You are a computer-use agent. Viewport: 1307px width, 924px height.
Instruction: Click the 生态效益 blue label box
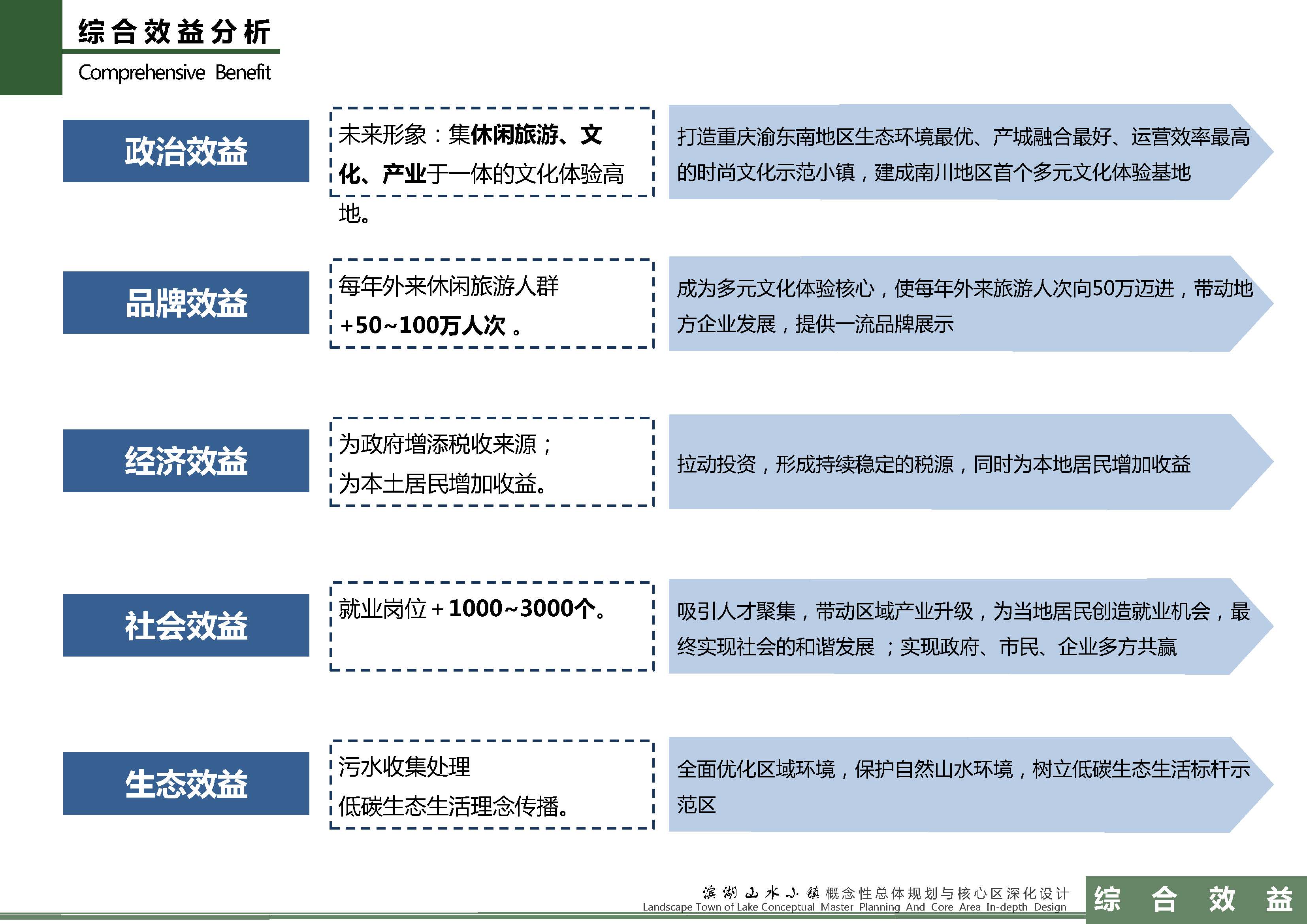point(186,783)
